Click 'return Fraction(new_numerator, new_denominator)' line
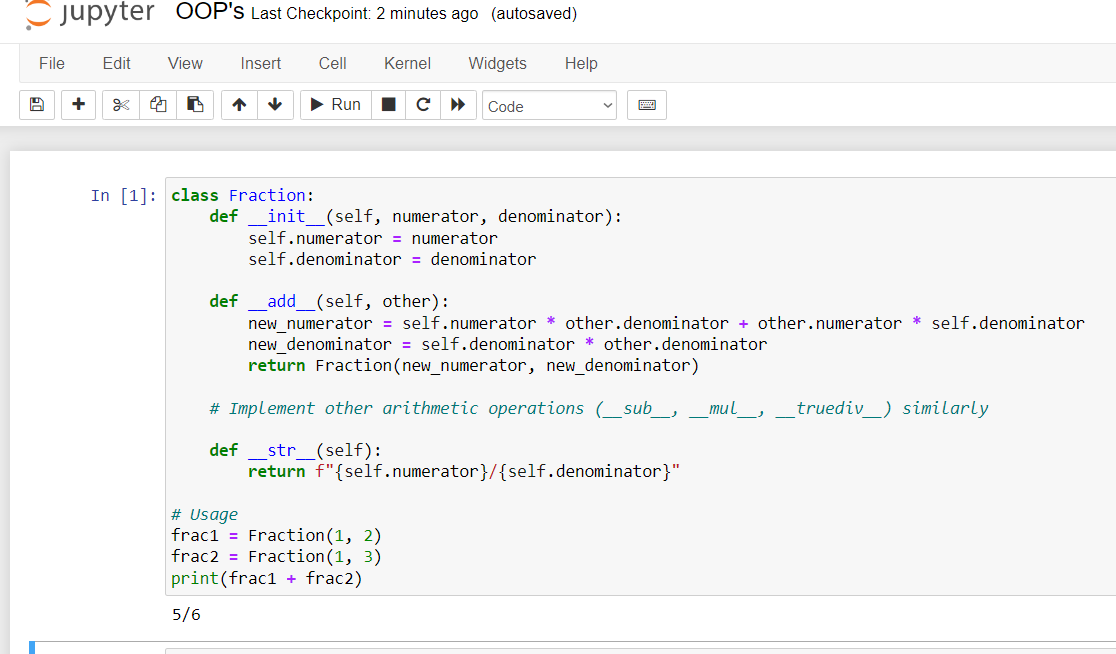 [x=473, y=366]
